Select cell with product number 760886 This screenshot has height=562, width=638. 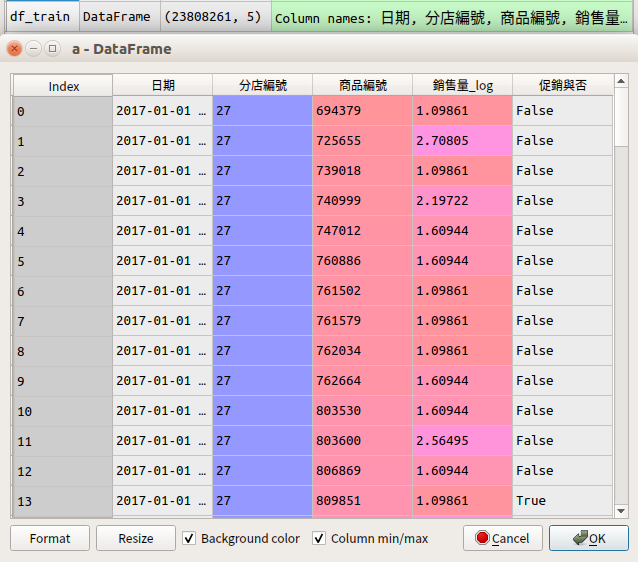click(363, 260)
